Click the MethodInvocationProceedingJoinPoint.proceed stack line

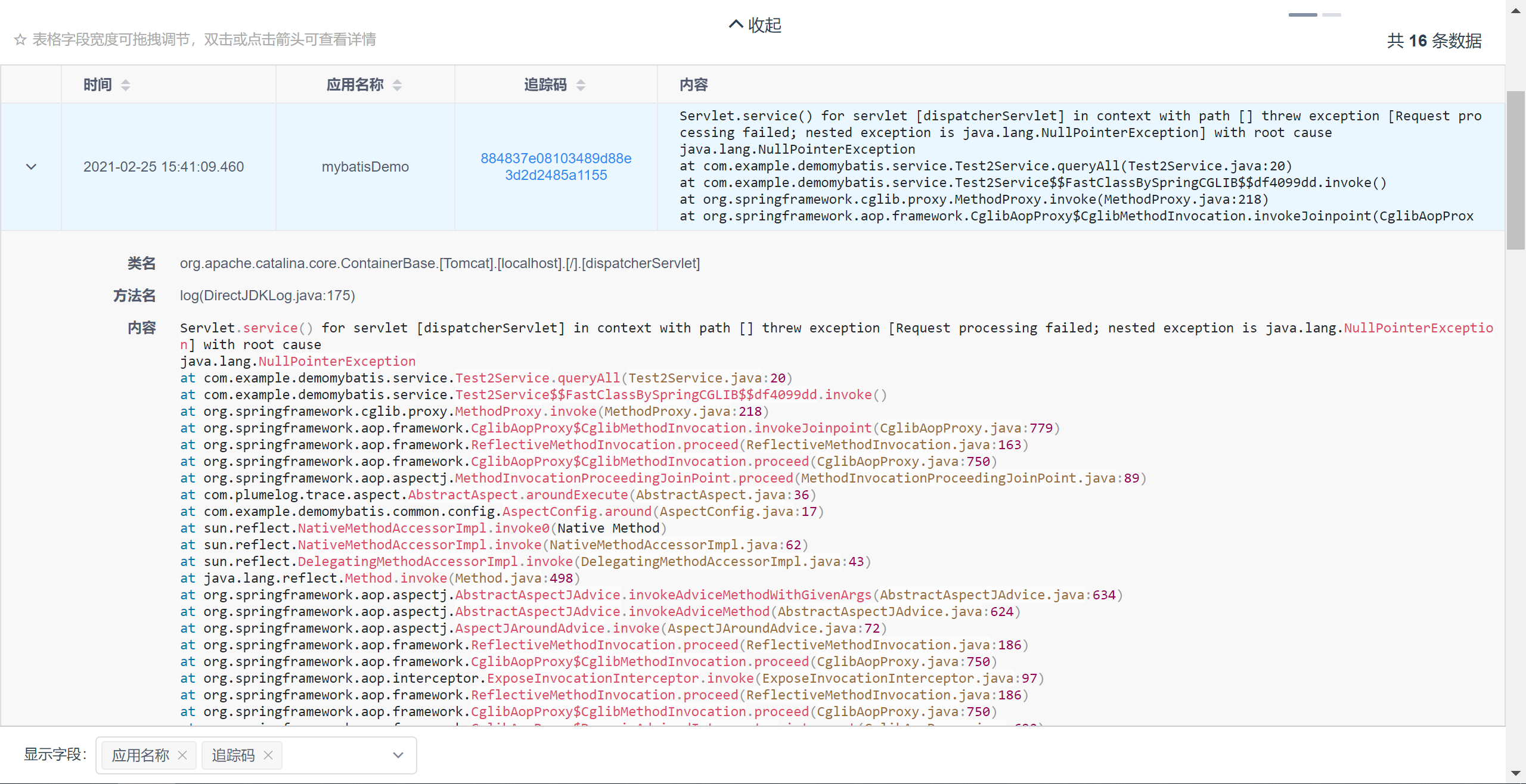pos(663,478)
